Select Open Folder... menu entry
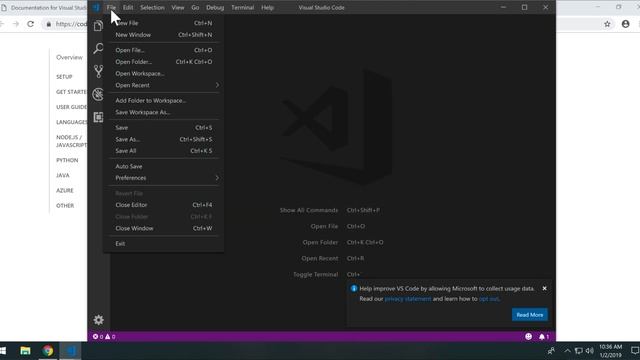The height and width of the screenshot is (360, 640). [163, 62]
